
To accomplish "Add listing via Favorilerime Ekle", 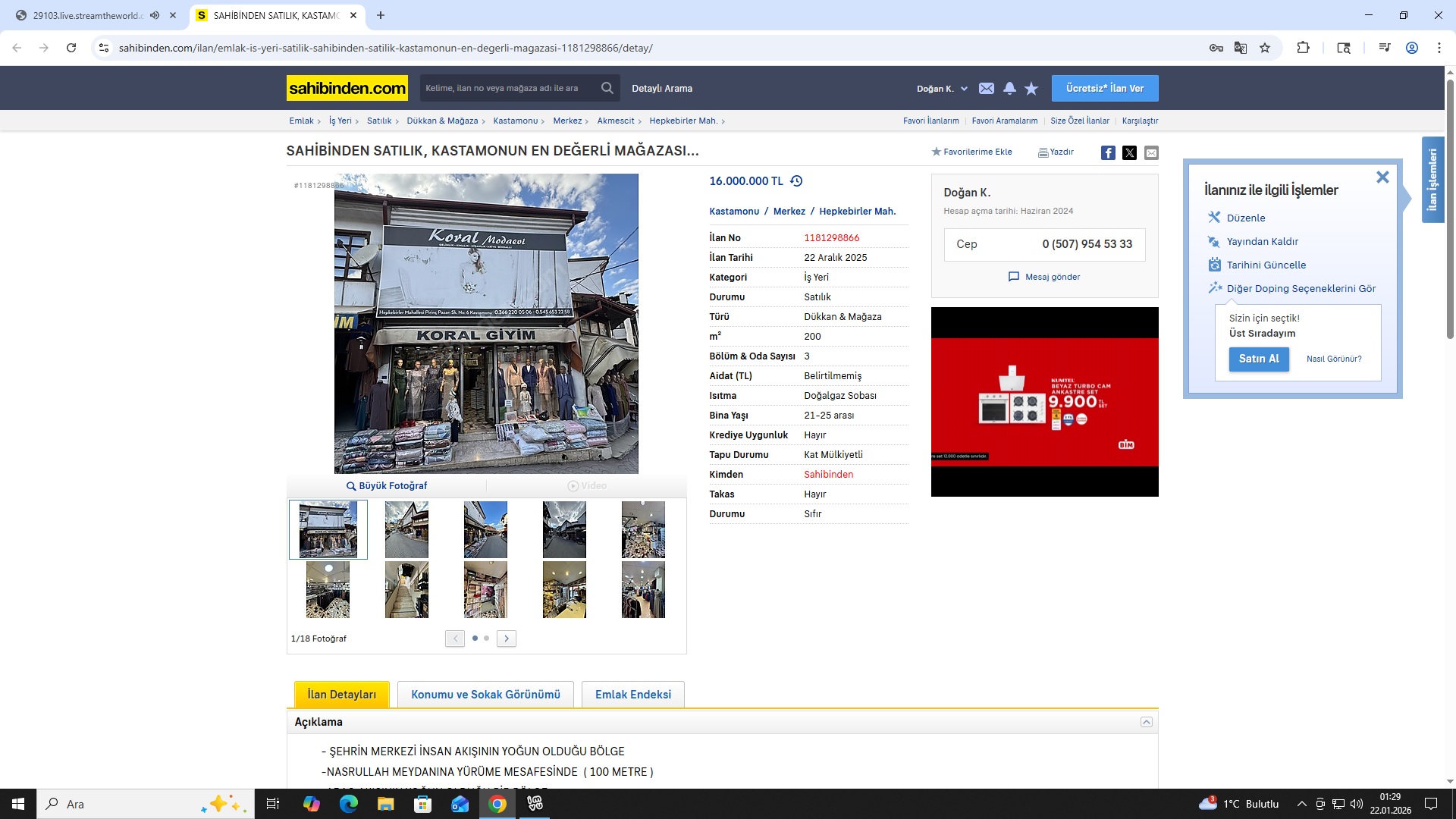I will (x=971, y=152).
